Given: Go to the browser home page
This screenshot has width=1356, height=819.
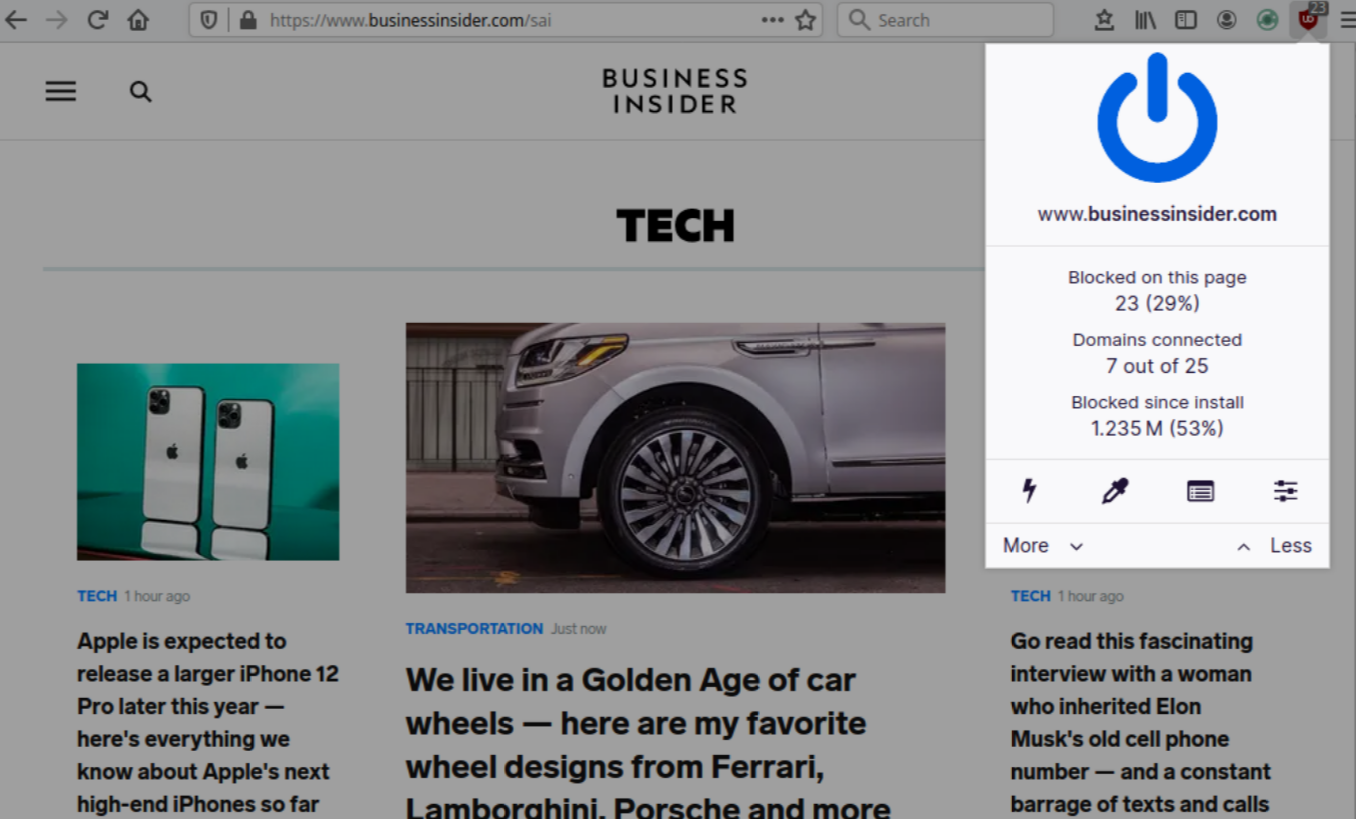Looking at the screenshot, I should pos(138,20).
